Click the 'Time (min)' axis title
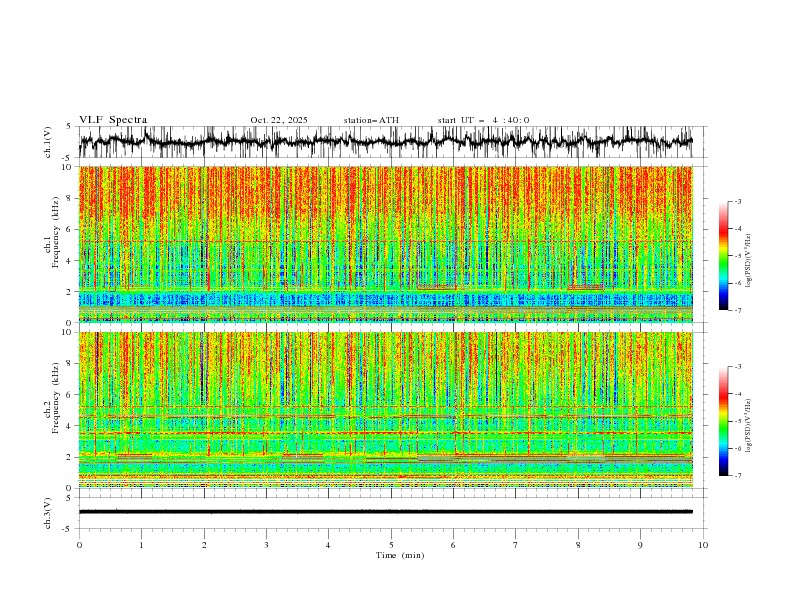Image resolution: width=792 pixels, height=612 pixels. tap(400, 555)
